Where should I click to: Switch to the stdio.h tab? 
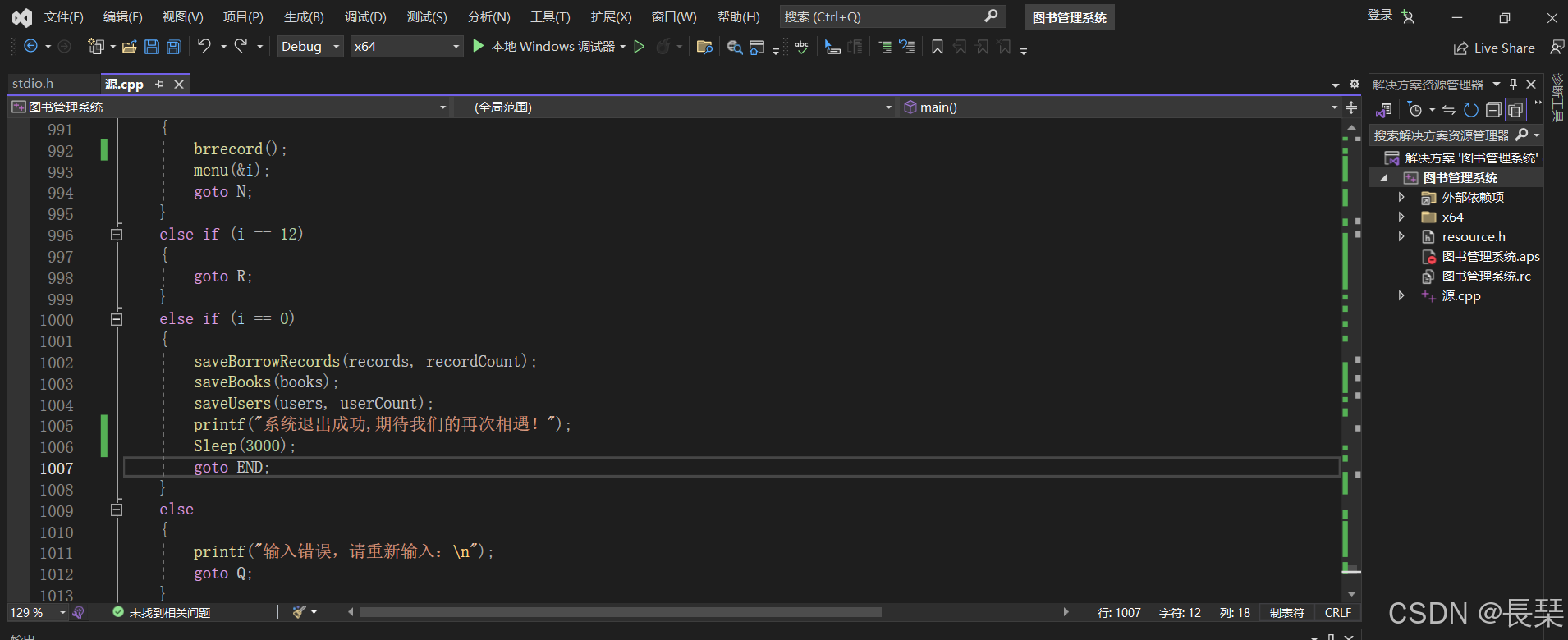(33, 84)
